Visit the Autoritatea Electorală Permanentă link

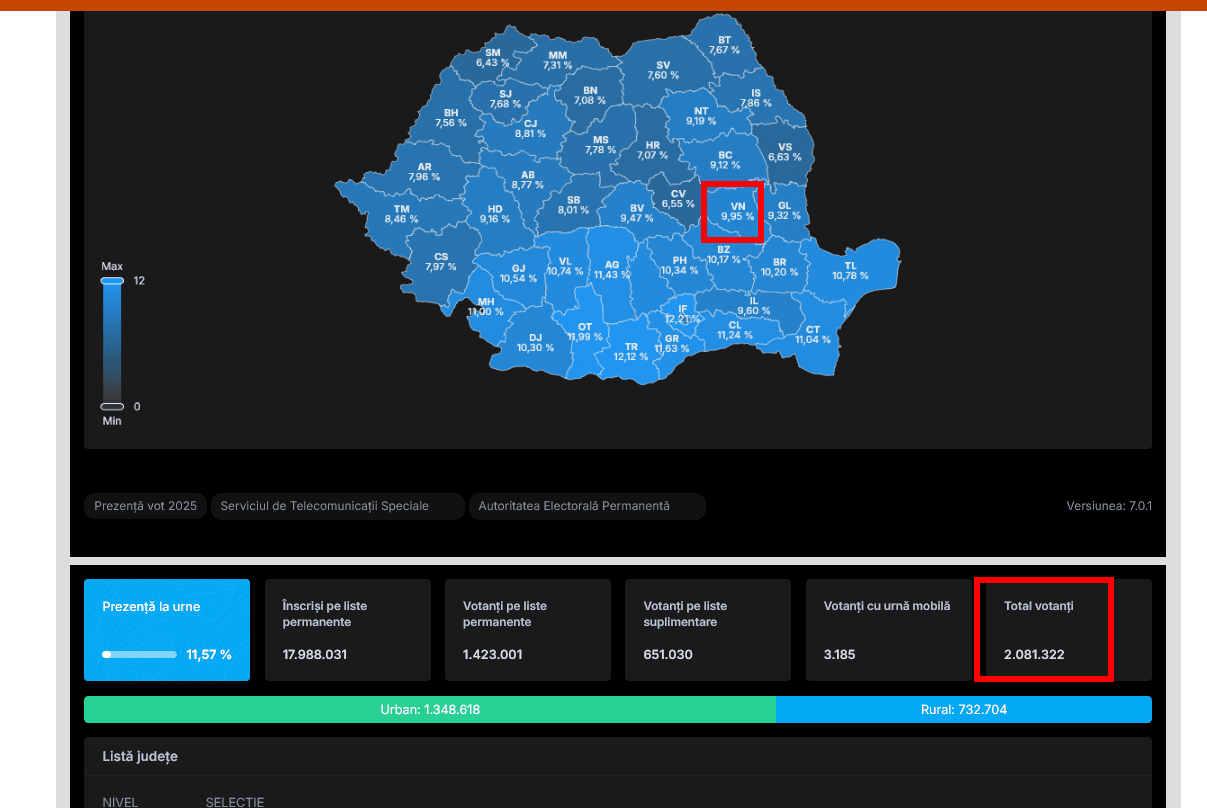[587, 506]
